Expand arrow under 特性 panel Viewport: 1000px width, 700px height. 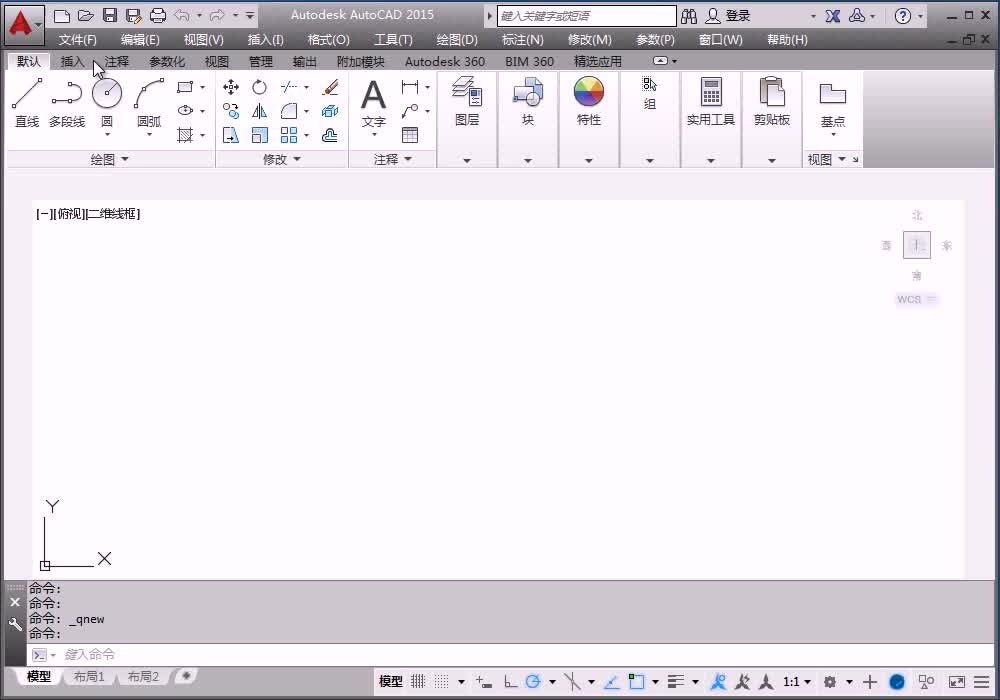coord(589,161)
